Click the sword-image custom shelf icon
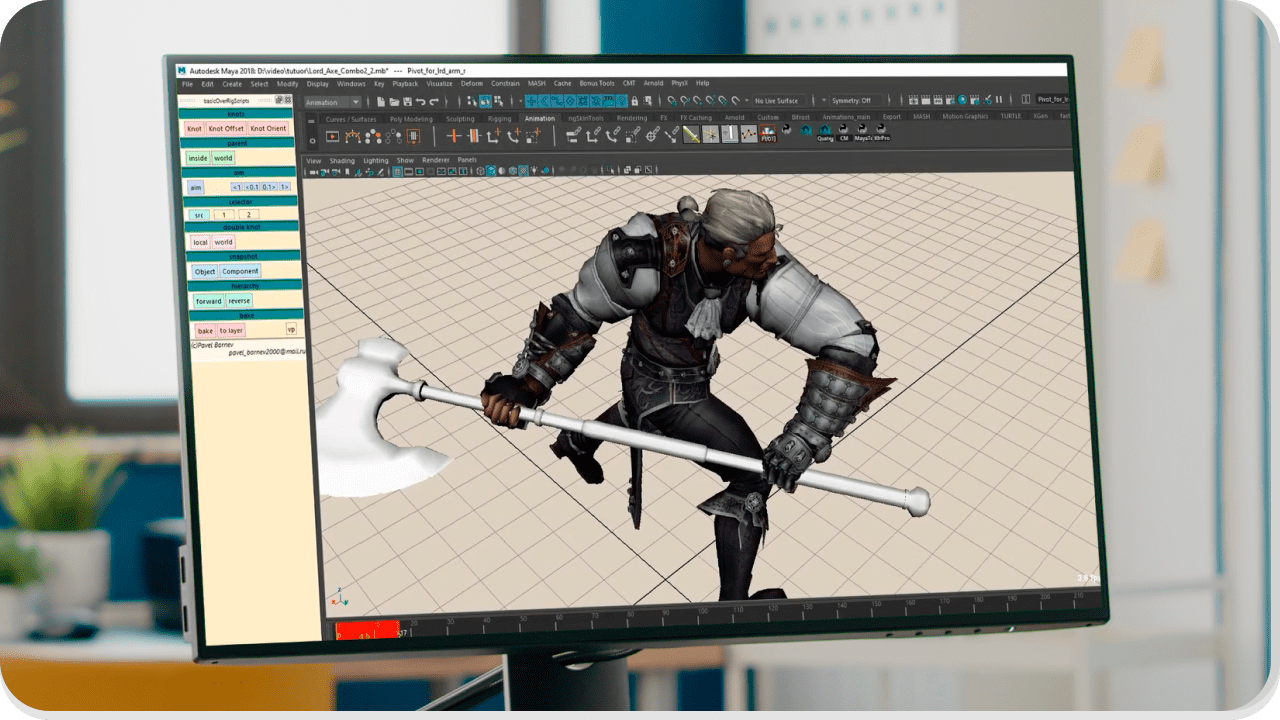This screenshot has height=720, width=1280. click(x=691, y=134)
